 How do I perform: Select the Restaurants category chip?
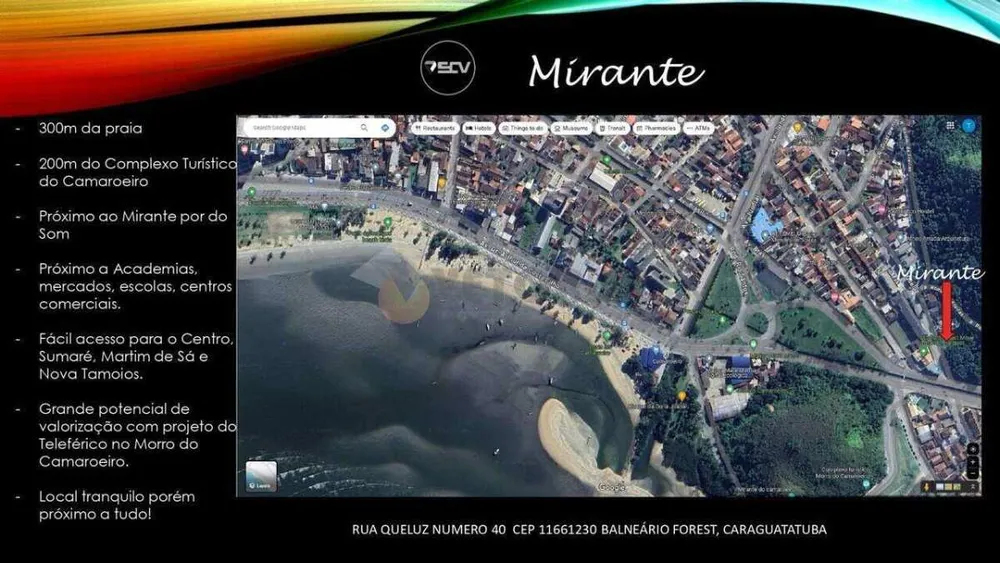click(x=435, y=128)
